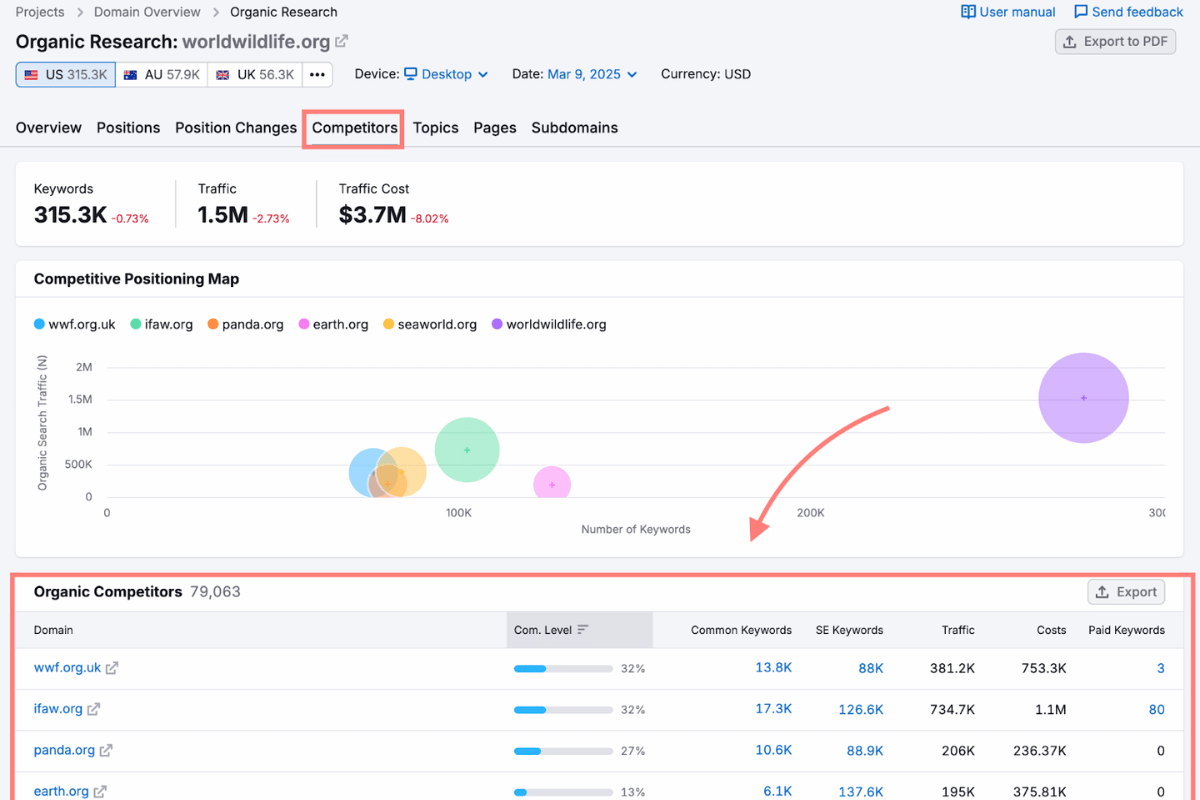Toggle panda.org legend item
This screenshot has height=800, width=1200.
coord(246,324)
